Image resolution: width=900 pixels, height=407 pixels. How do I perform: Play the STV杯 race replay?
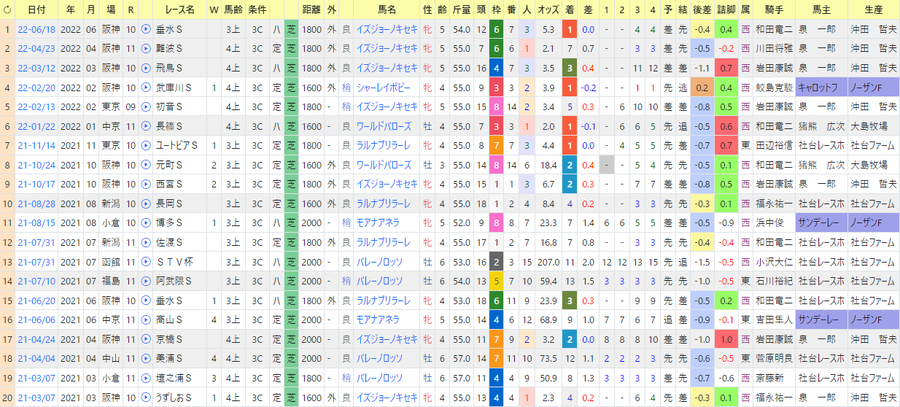(x=145, y=262)
